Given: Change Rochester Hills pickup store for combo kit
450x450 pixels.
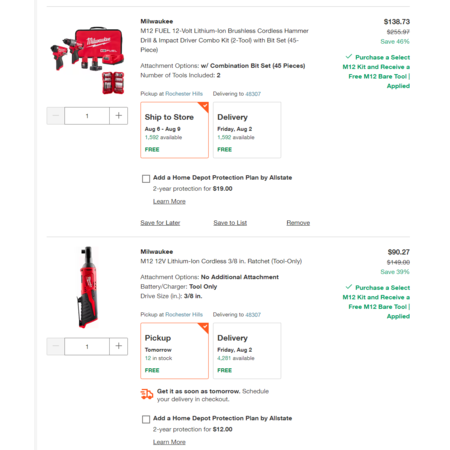Looking at the screenshot, I should 184,94.
